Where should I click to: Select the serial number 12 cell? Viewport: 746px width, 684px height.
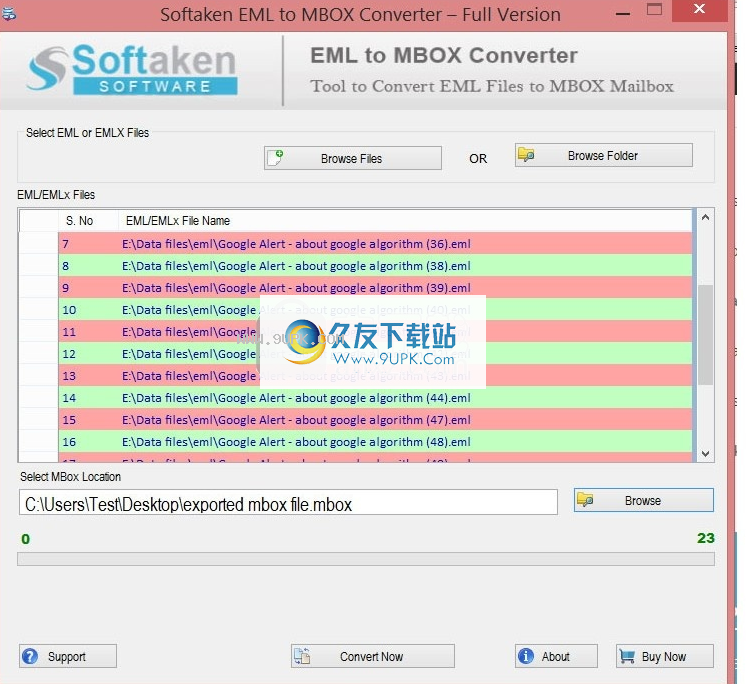[x=88, y=353]
